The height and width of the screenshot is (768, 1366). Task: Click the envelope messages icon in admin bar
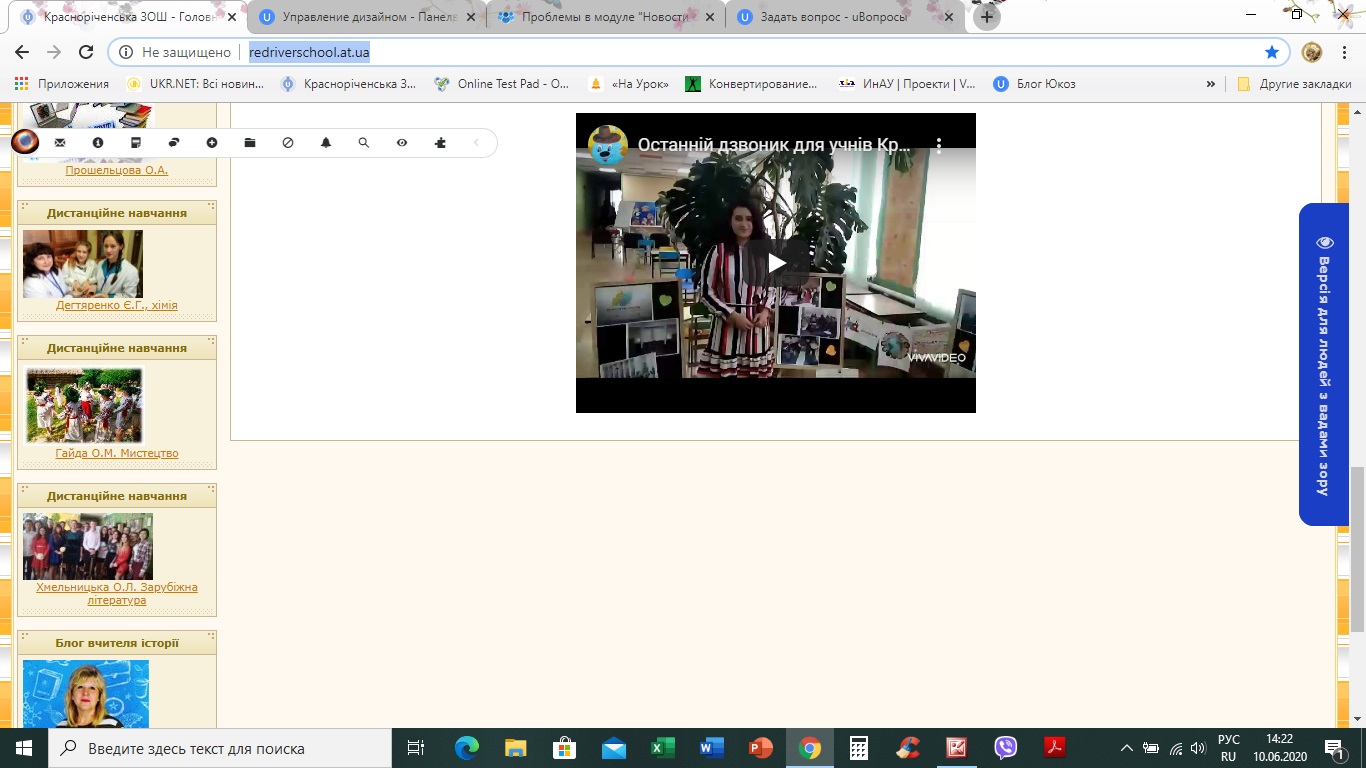click(x=60, y=143)
